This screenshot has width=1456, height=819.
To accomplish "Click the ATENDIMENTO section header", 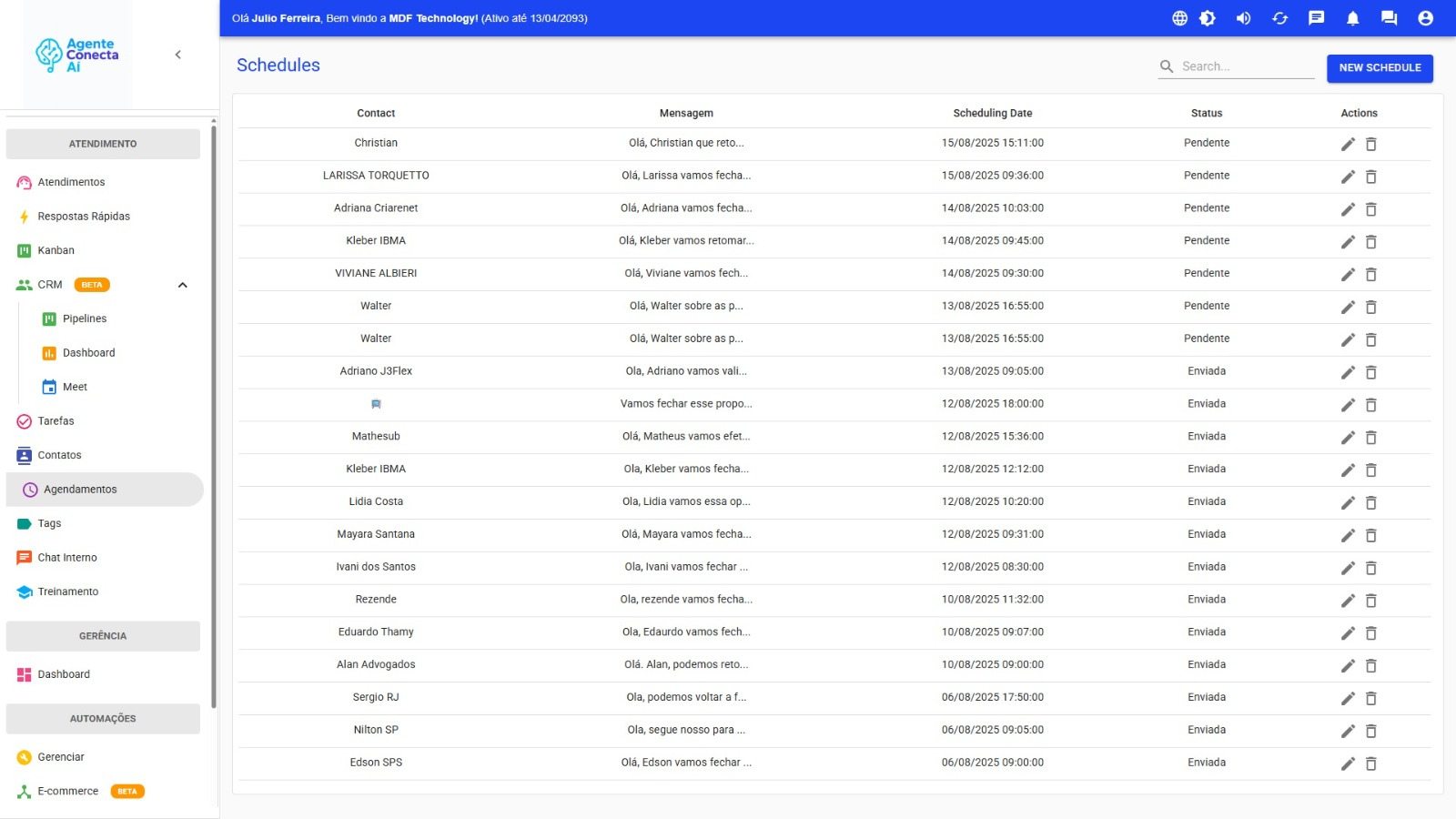I will click(103, 144).
